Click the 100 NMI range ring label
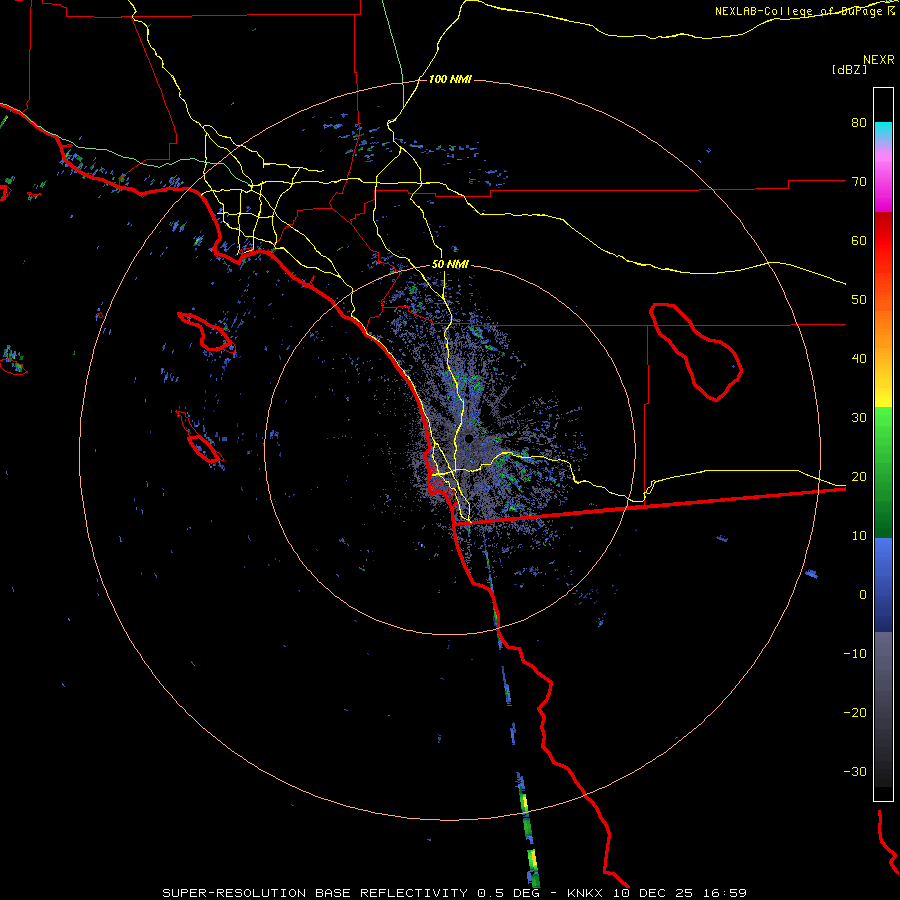The width and height of the screenshot is (900, 900). point(450,79)
